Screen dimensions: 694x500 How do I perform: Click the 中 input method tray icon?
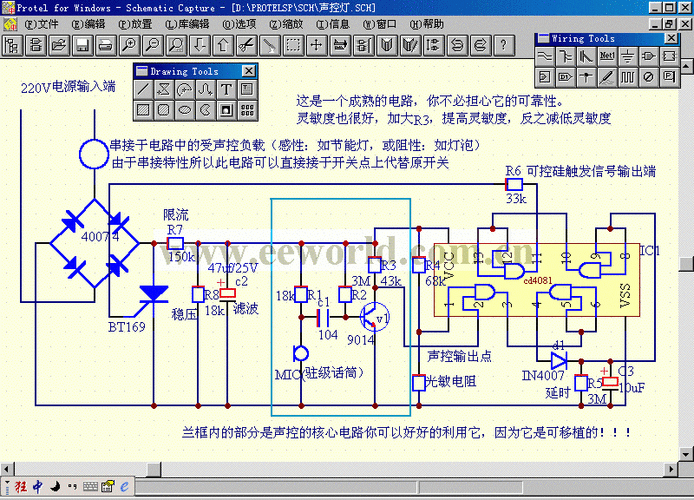tap(38, 487)
